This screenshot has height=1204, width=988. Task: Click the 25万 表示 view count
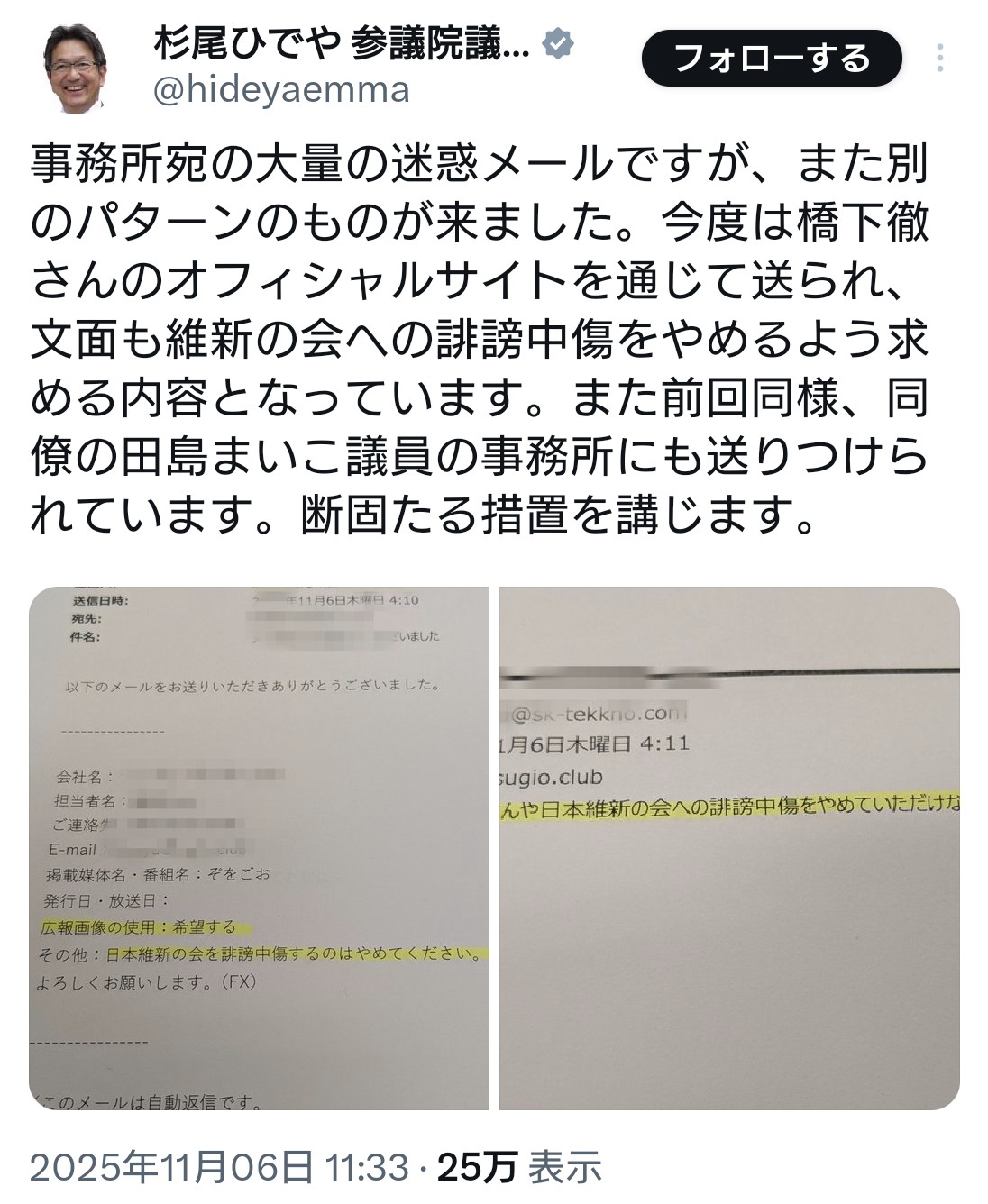pos(519,1168)
